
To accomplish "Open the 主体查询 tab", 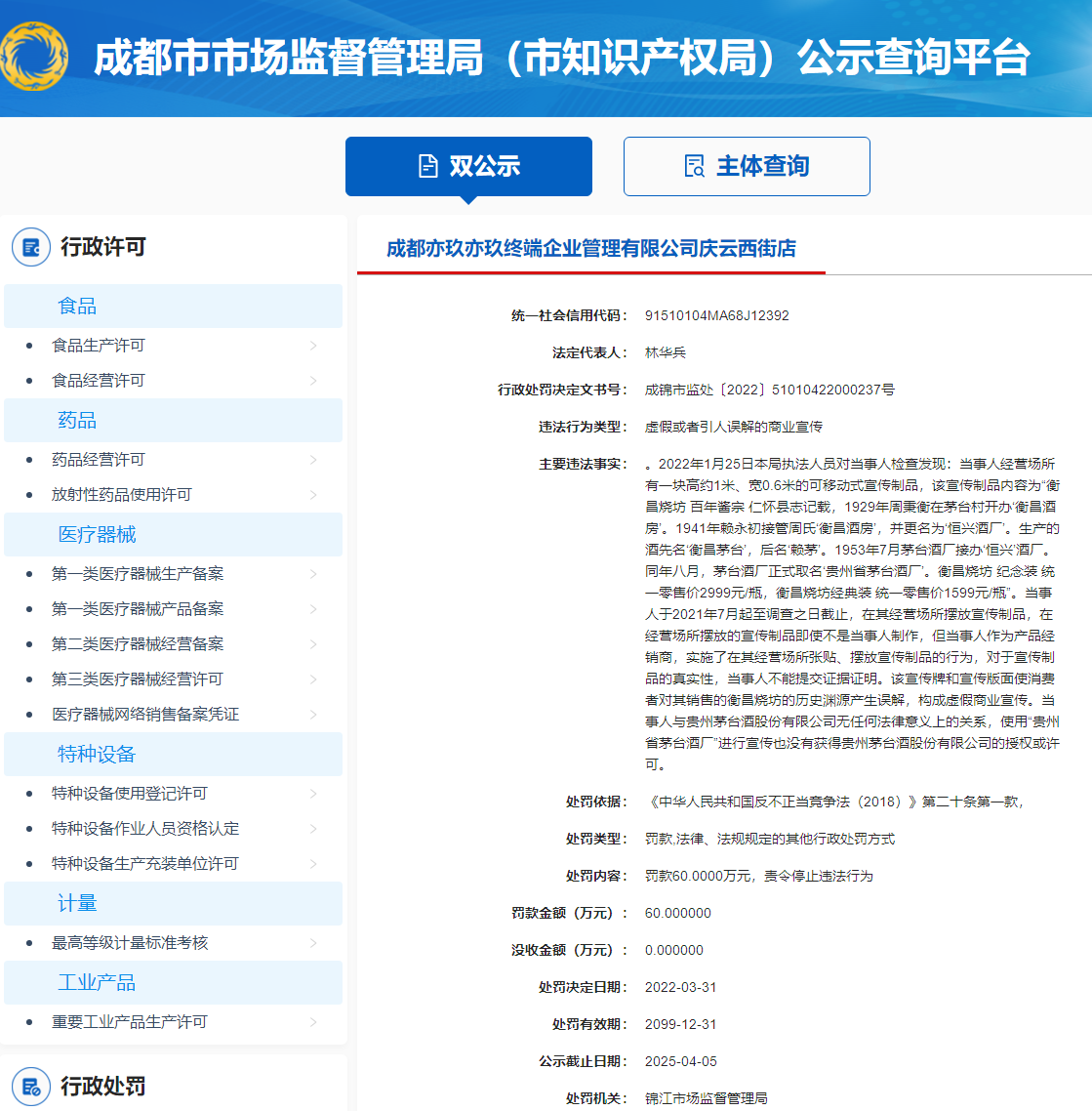I will point(747,167).
